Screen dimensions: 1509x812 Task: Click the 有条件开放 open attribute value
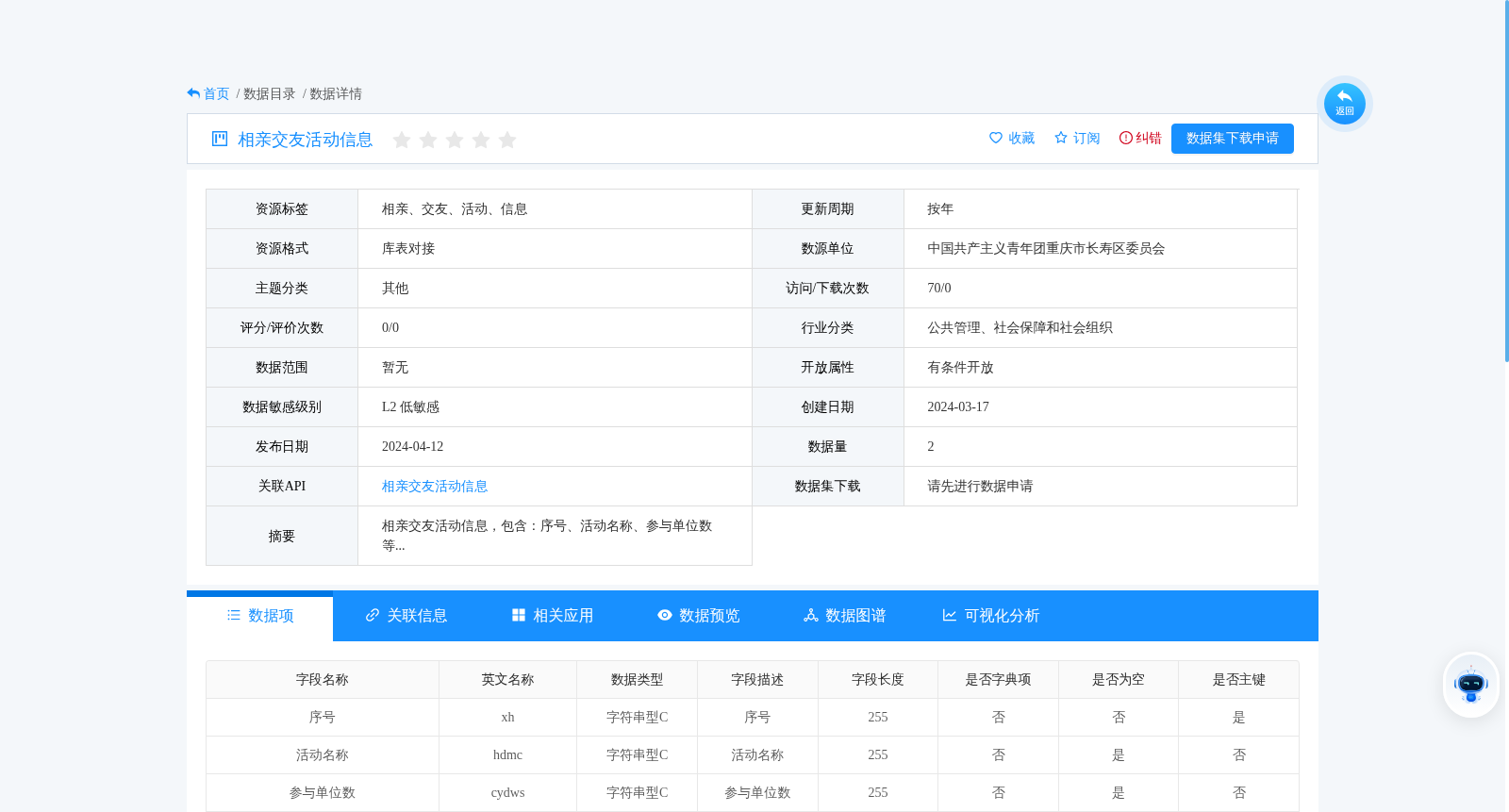(x=960, y=367)
